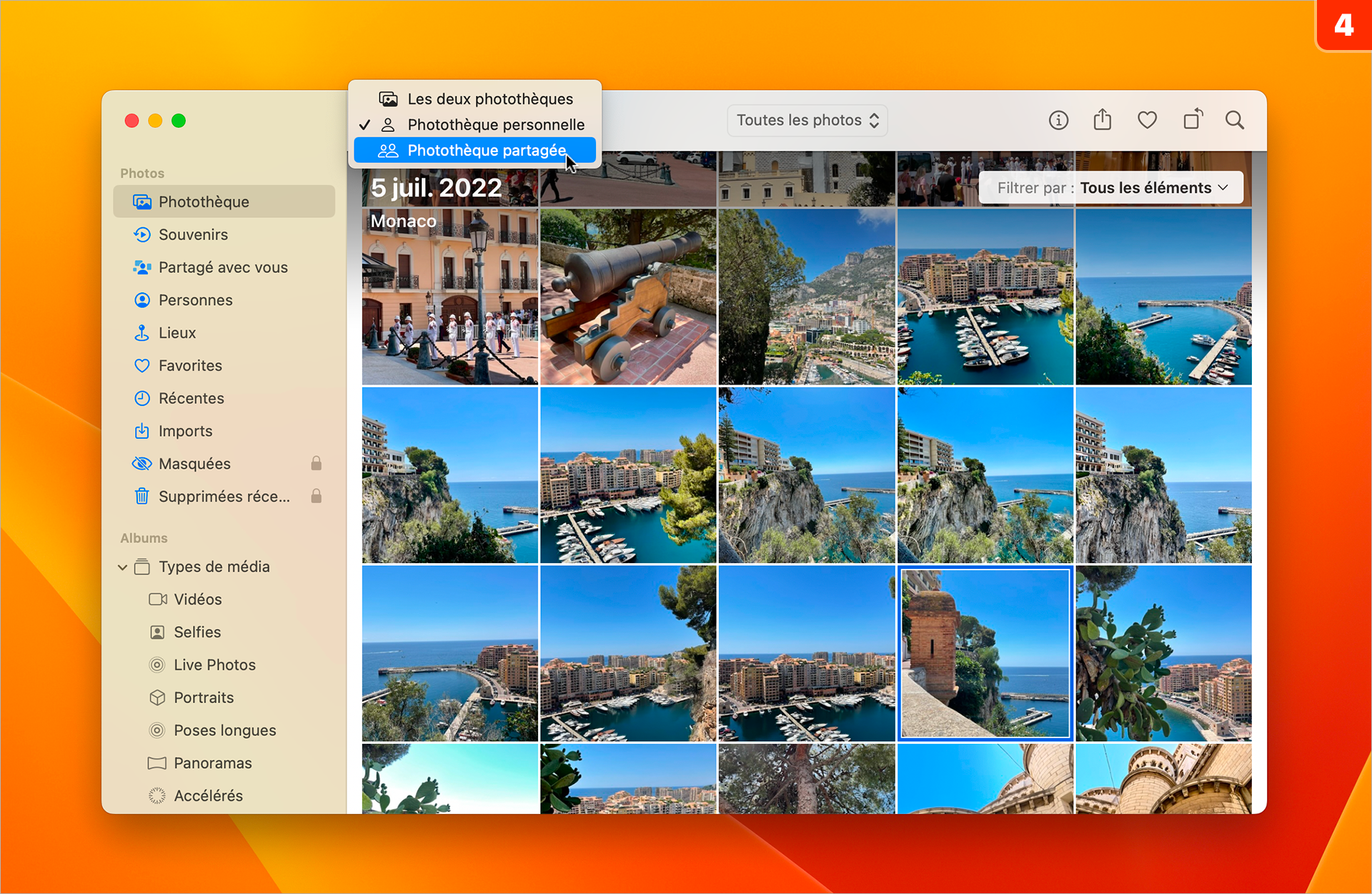This screenshot has height=894, width=1372.
Task: Select the Supprimées récentes trash icon
Action: pyautogui.click(x=142, y=497)
